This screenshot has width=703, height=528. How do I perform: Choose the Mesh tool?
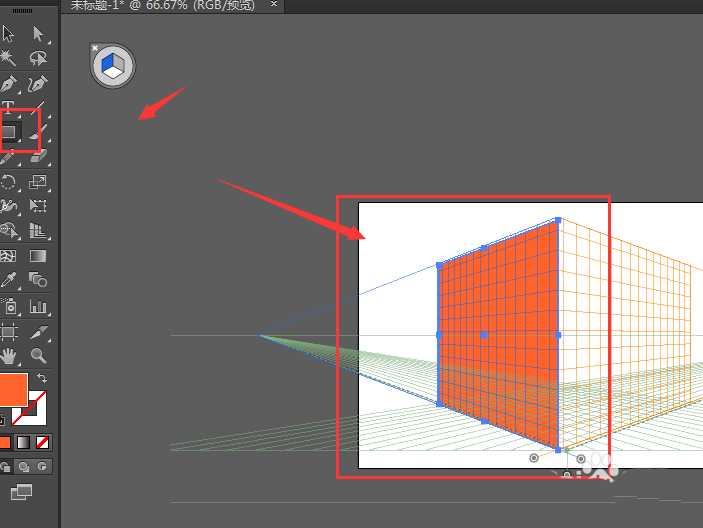(x=8, y=256)
